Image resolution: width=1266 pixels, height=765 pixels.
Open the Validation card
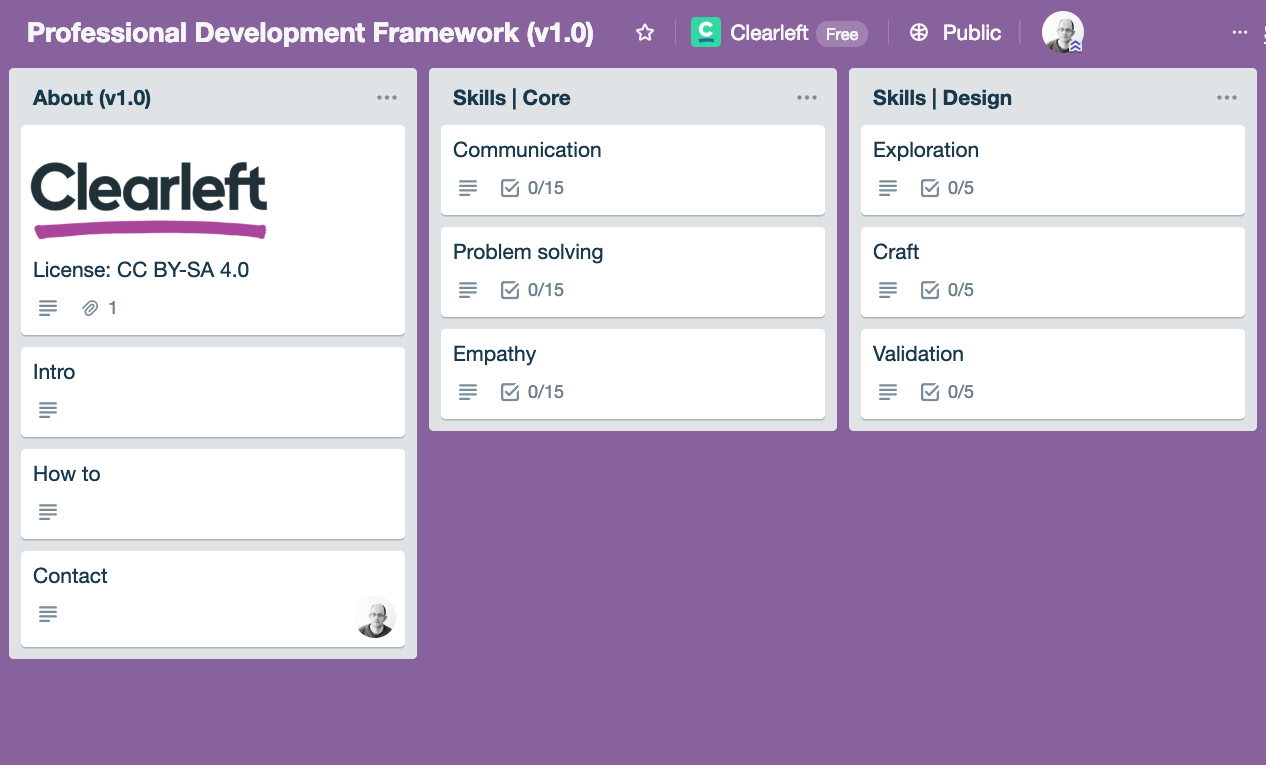tap(1053, 373)
